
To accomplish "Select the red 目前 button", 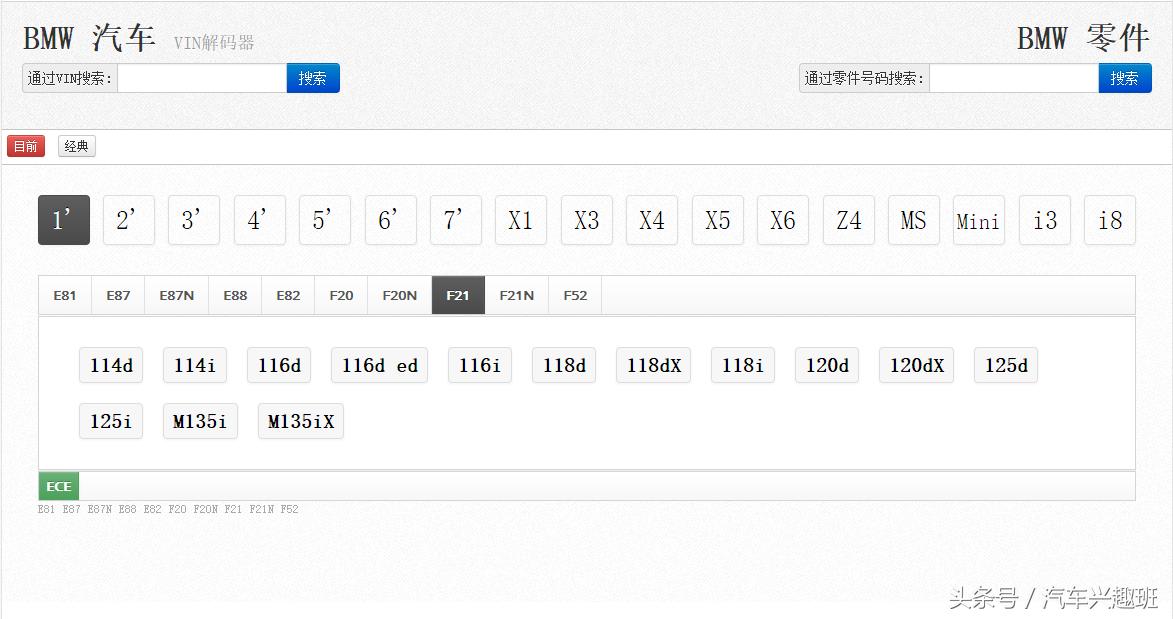I will point(26,146).
